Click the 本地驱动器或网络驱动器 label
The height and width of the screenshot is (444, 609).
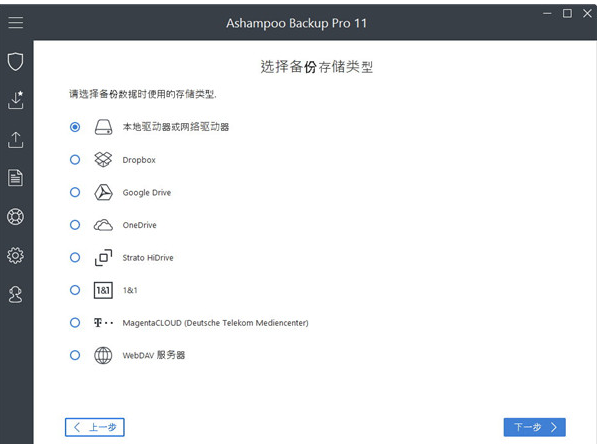point(176,127)
